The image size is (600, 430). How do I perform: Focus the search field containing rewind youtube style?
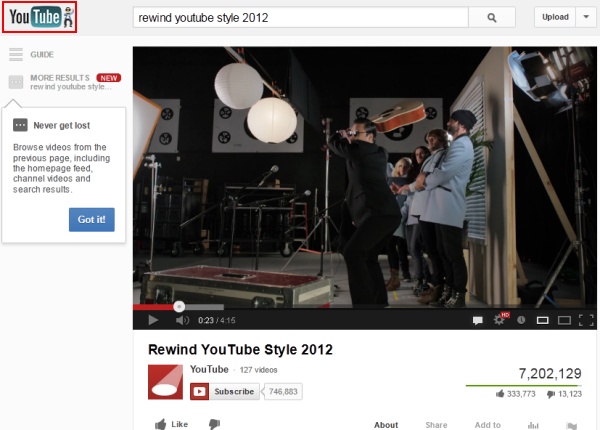click(301, 18)
